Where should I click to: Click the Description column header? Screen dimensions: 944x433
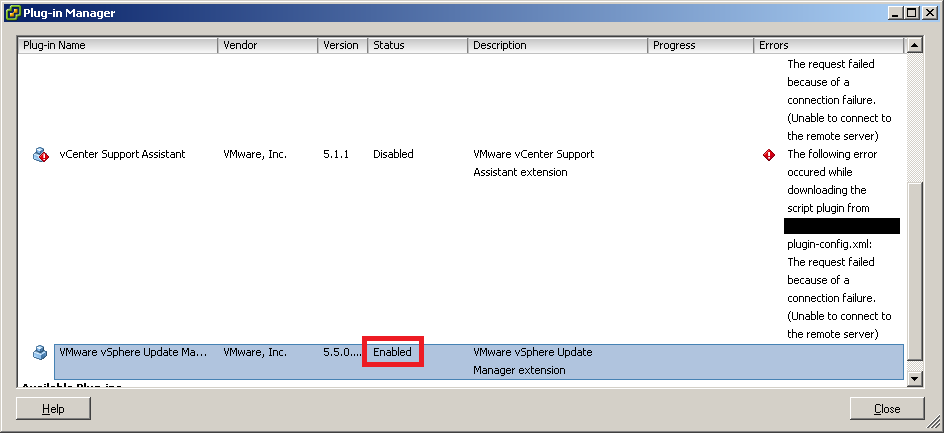click(557, 46)
